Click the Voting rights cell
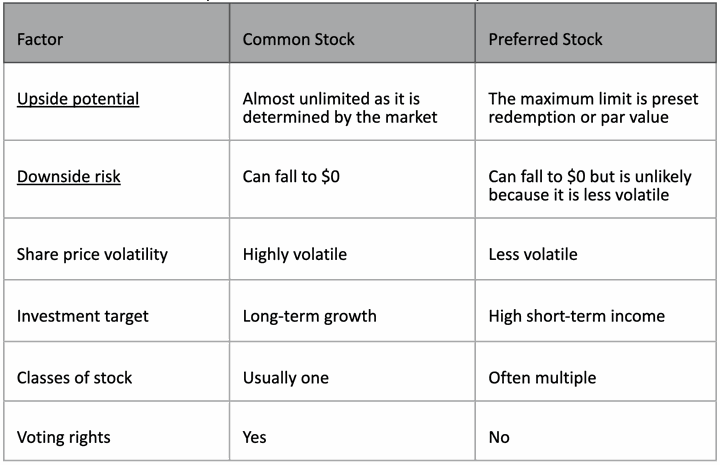 click(117, 431)
